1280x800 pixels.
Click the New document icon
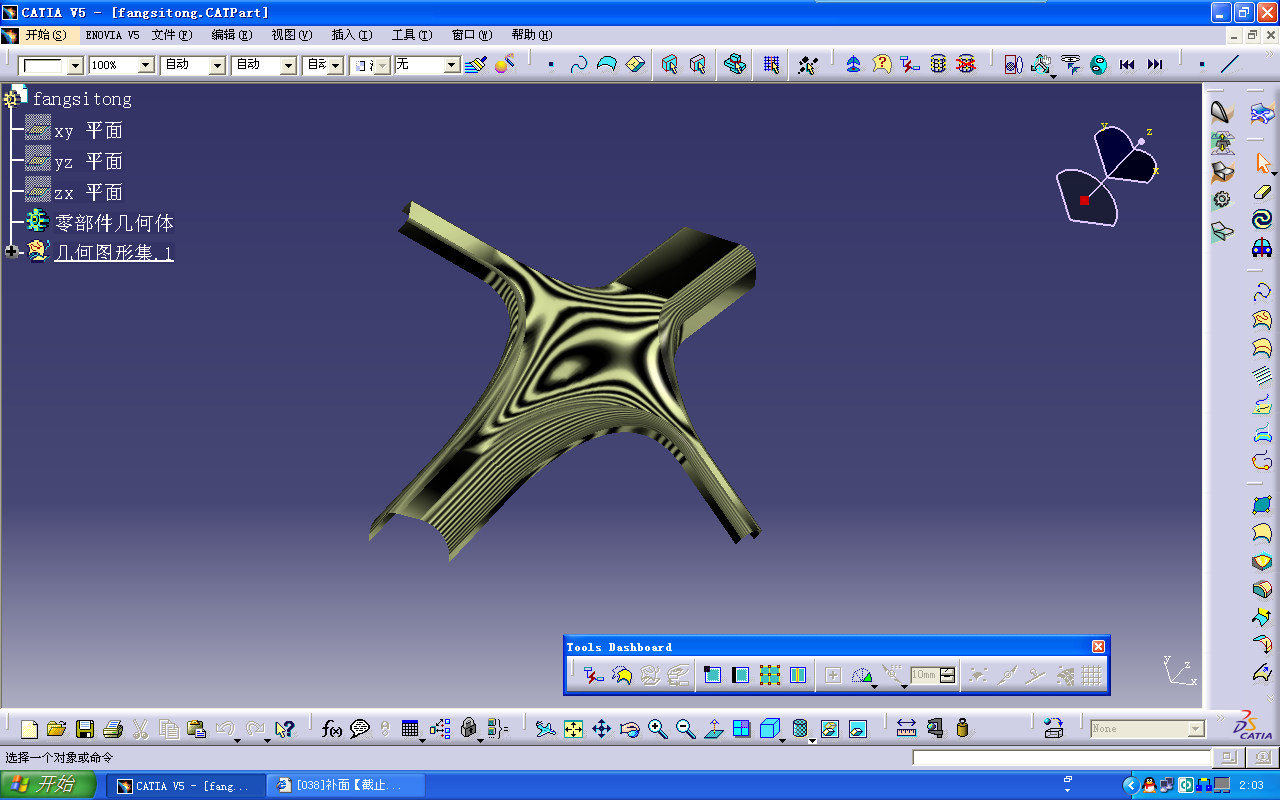tap(29, 729)
